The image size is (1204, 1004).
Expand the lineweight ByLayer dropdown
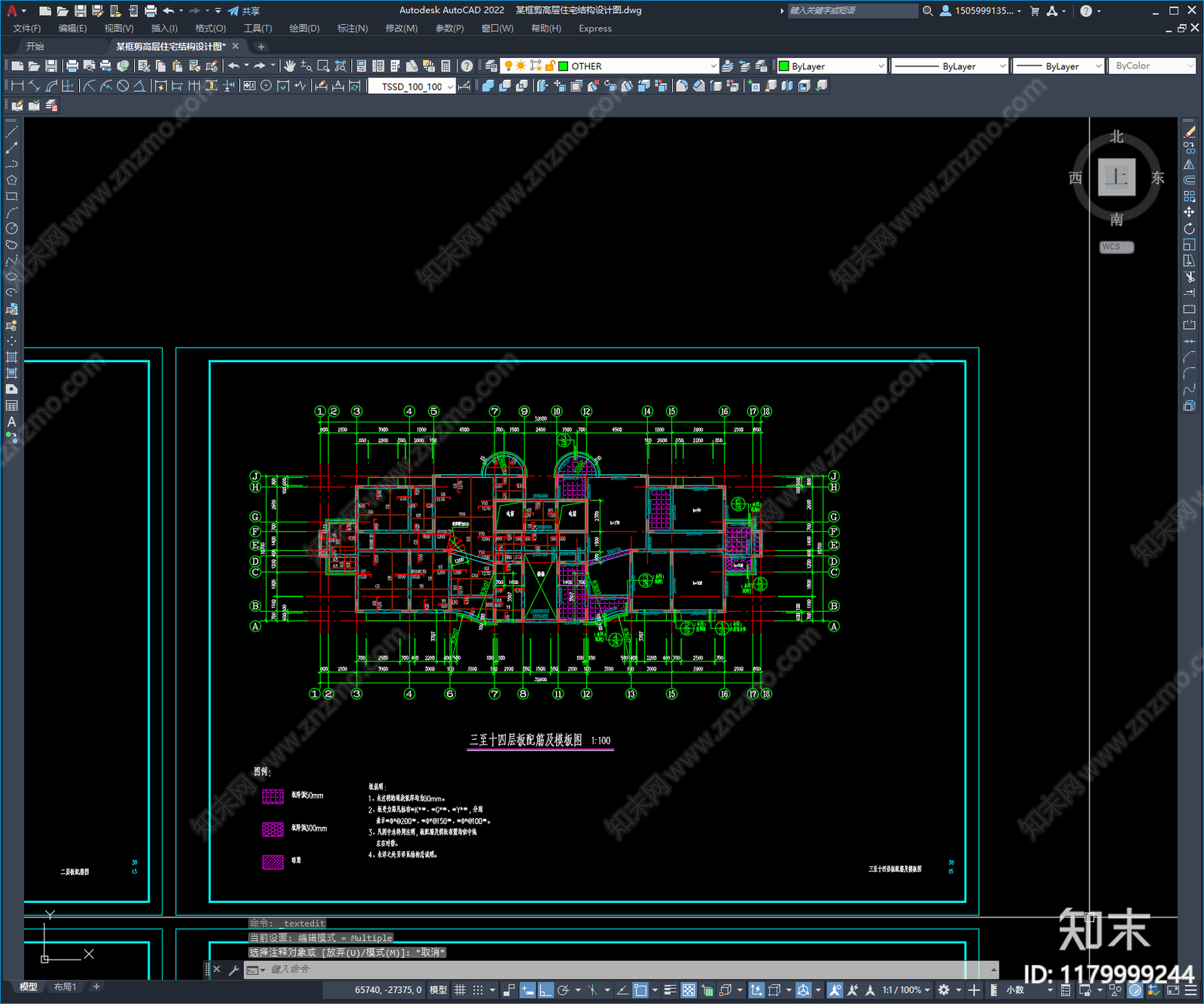click(1058, 66)
